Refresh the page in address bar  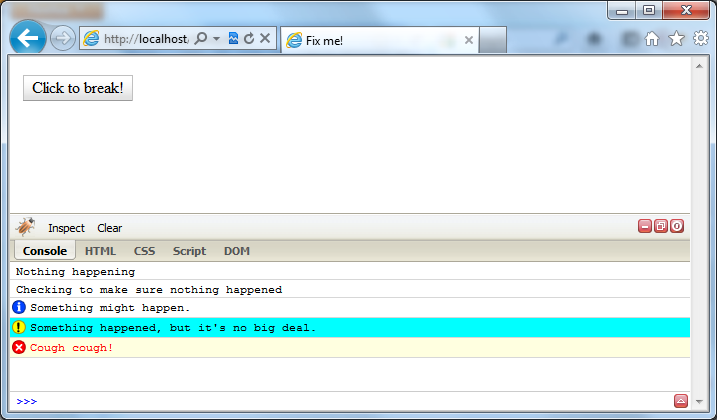coord(249,39)
